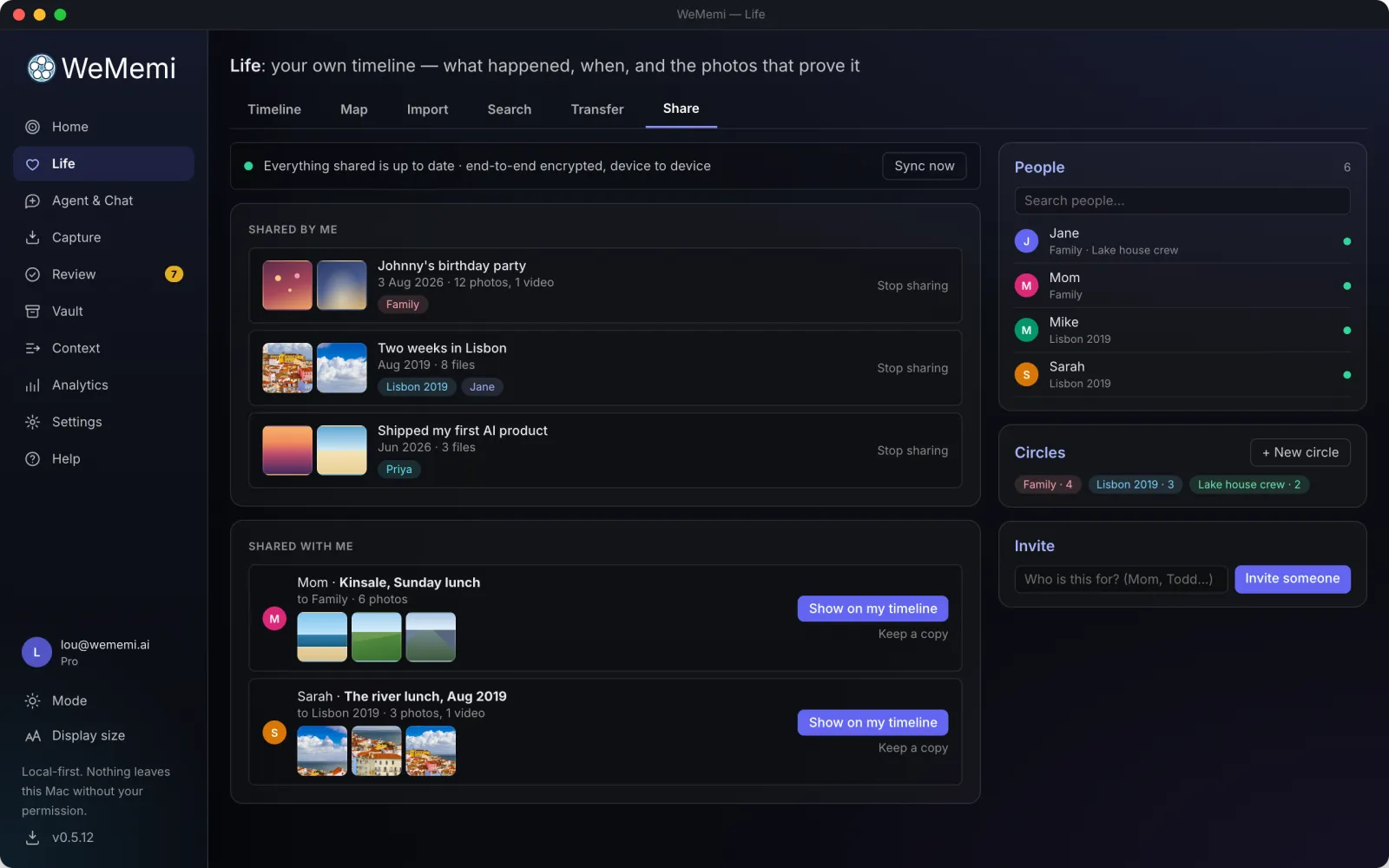Screen dimensions: 1389x868
Task: Open first Two weeks in Lisbon thumbnail
Action: tap(287, 368)
